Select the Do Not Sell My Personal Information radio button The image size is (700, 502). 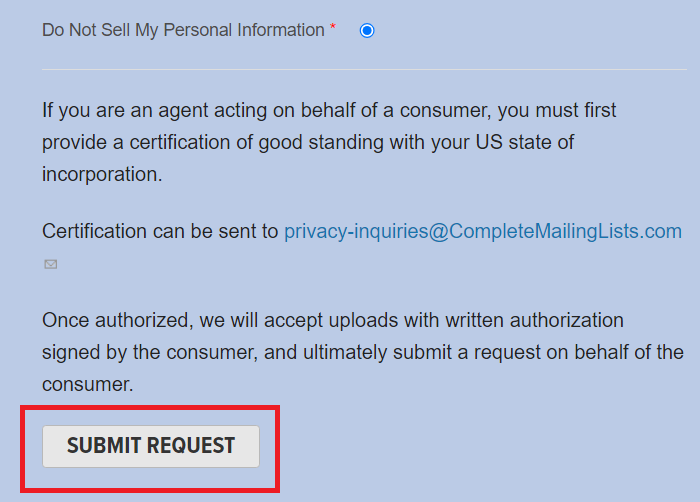click(367, 30)
